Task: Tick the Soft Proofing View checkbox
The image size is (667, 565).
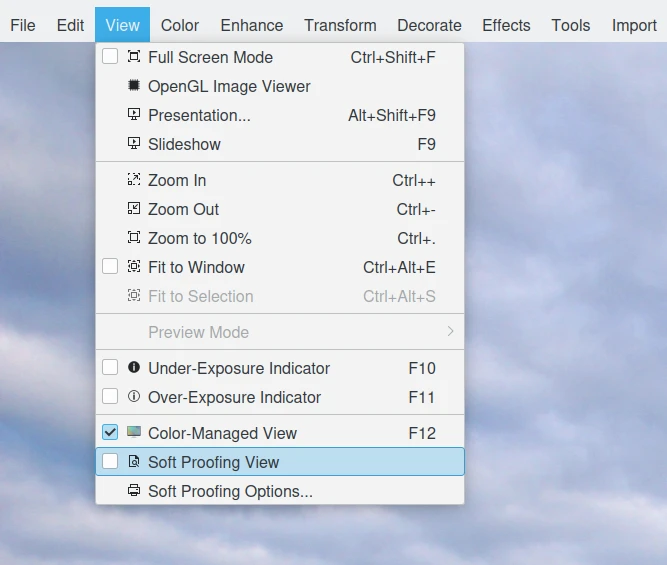Action: click(110, 462)
